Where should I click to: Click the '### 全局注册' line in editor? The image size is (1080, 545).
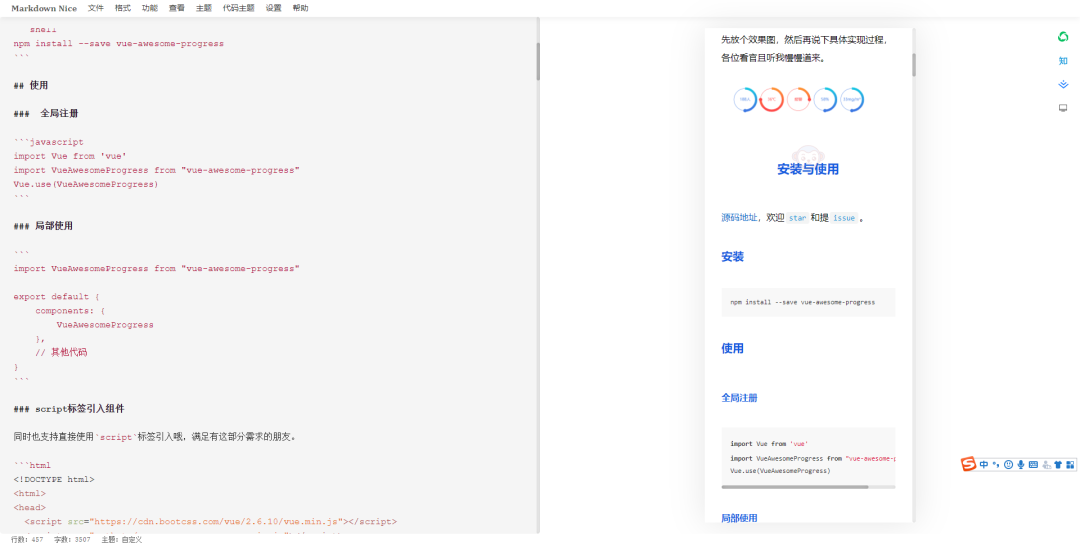coord(45,114)
